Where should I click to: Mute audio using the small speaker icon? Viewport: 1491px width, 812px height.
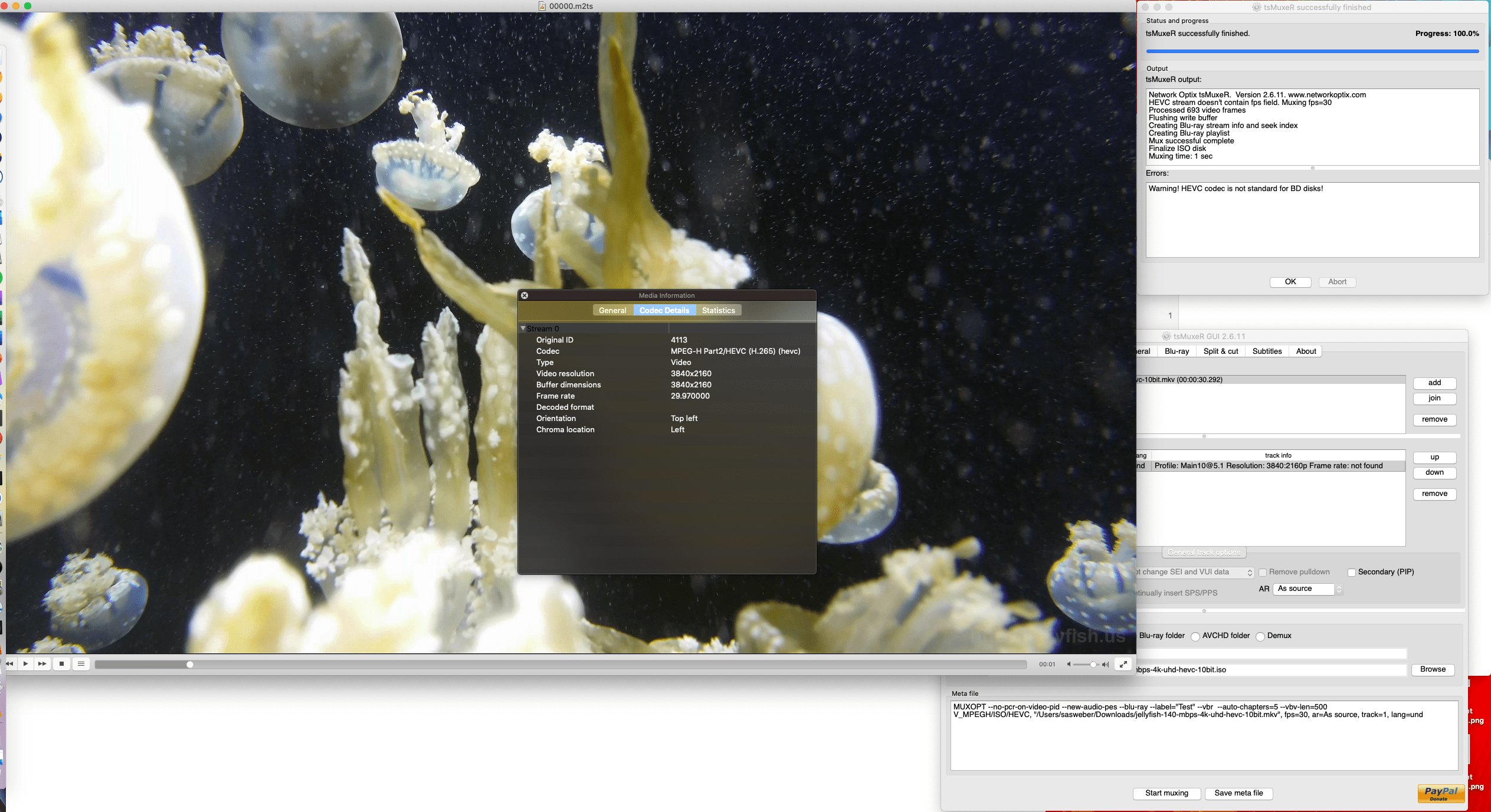[x=1069, y=665]
